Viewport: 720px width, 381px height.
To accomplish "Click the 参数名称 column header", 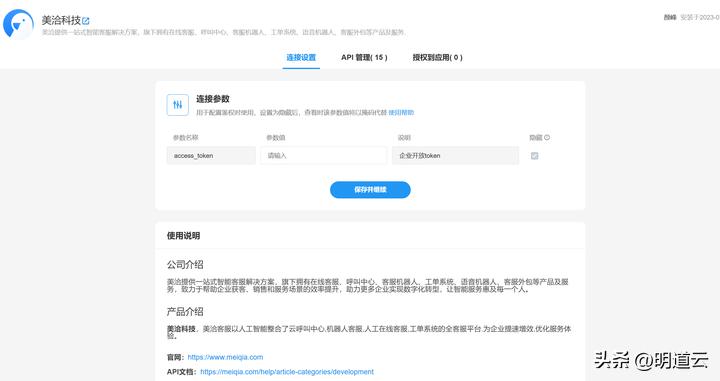I will pos(186,138).
